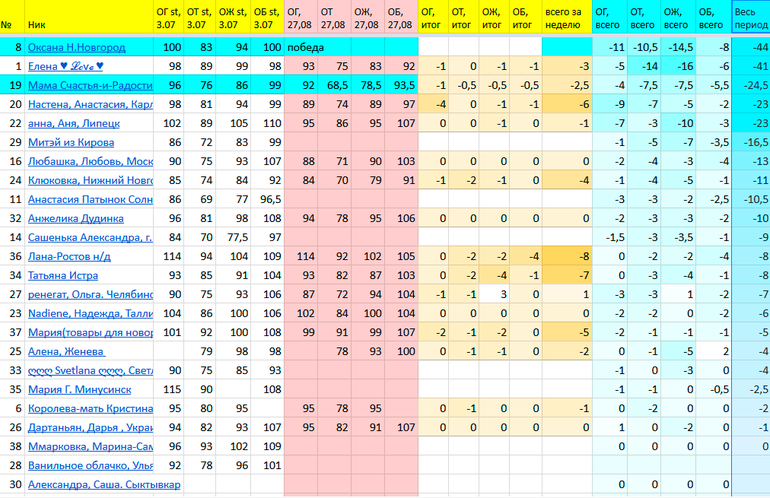Open the Лана-Ростов н/д link
Viewport: 770px width, 498px height.
[72, 256]
